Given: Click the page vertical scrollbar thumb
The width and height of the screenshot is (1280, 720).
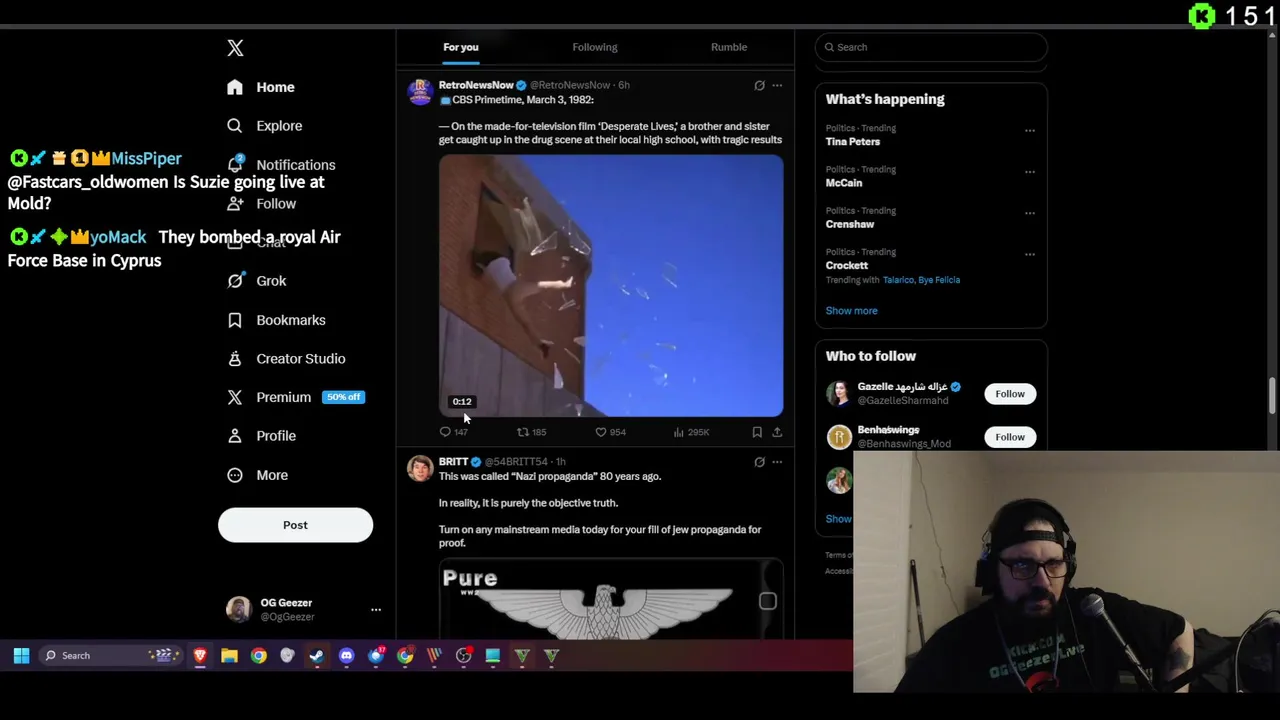Looking at the screenshot, I should pos(1273,396).
